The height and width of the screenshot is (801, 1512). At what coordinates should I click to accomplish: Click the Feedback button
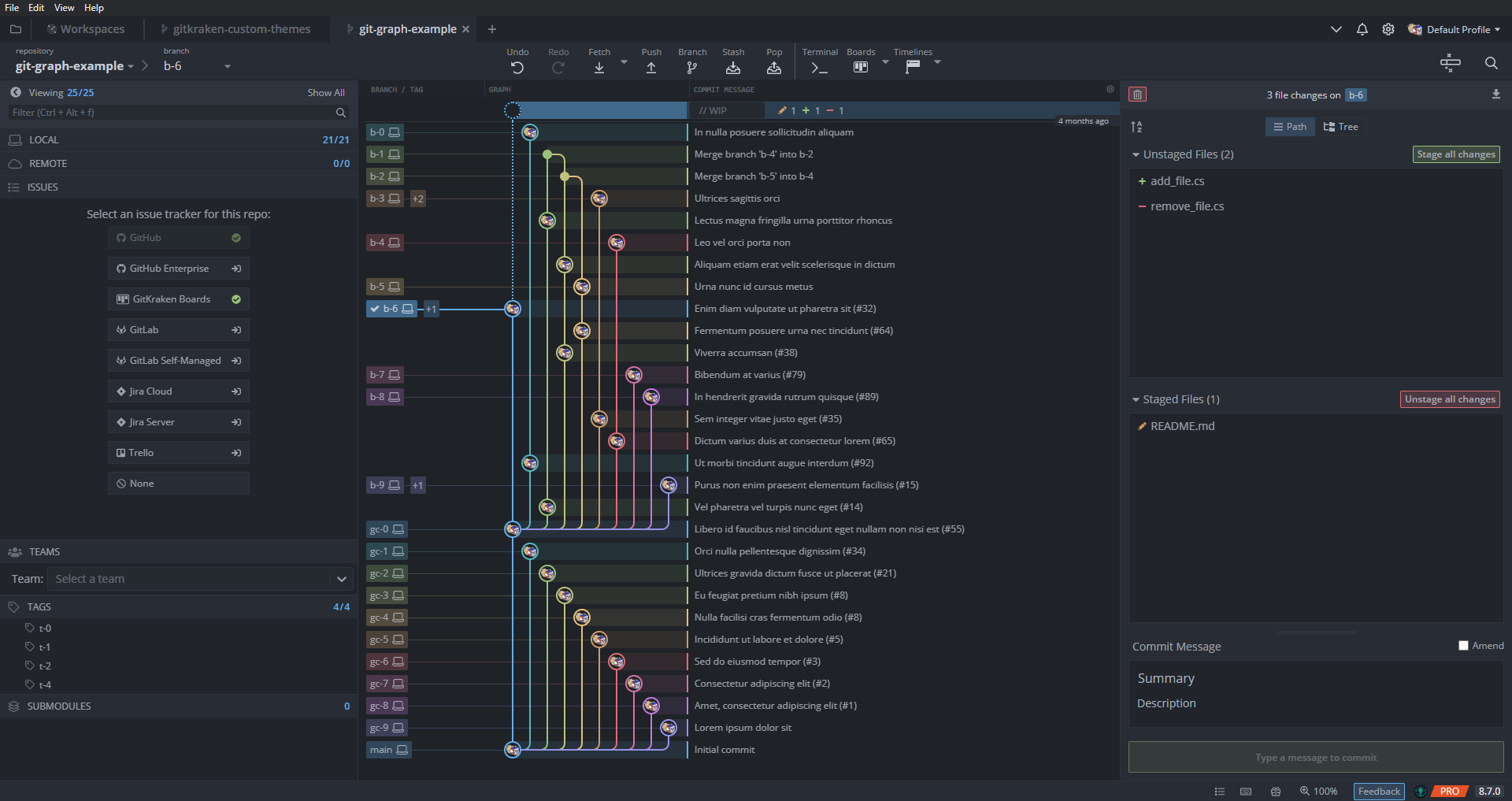pos(1379,792)
